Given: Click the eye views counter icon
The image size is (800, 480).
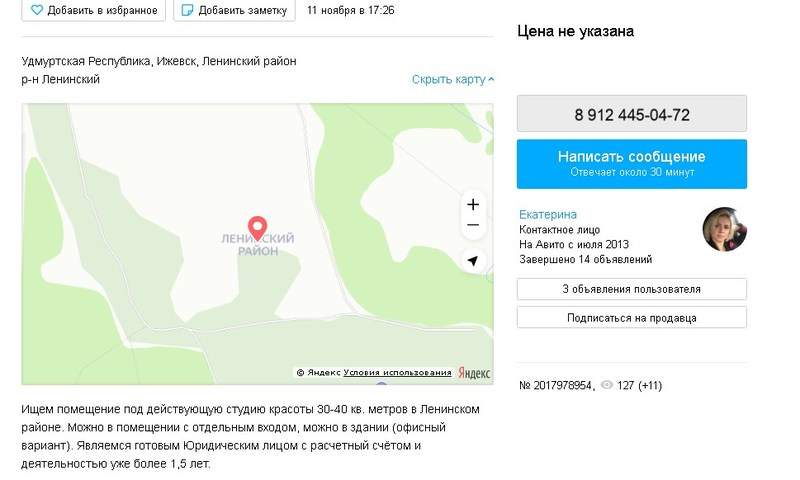Looking at the screenshot, I should pos(607,385).
